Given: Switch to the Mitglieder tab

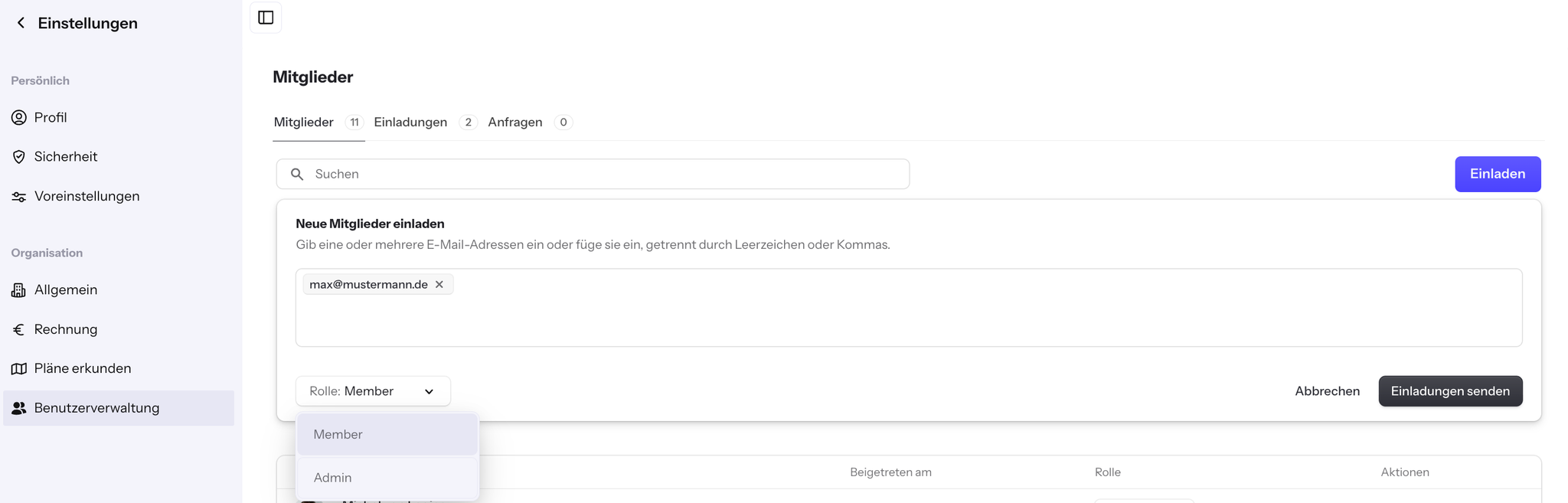Looking at the screenshot, I should (318, 122).
